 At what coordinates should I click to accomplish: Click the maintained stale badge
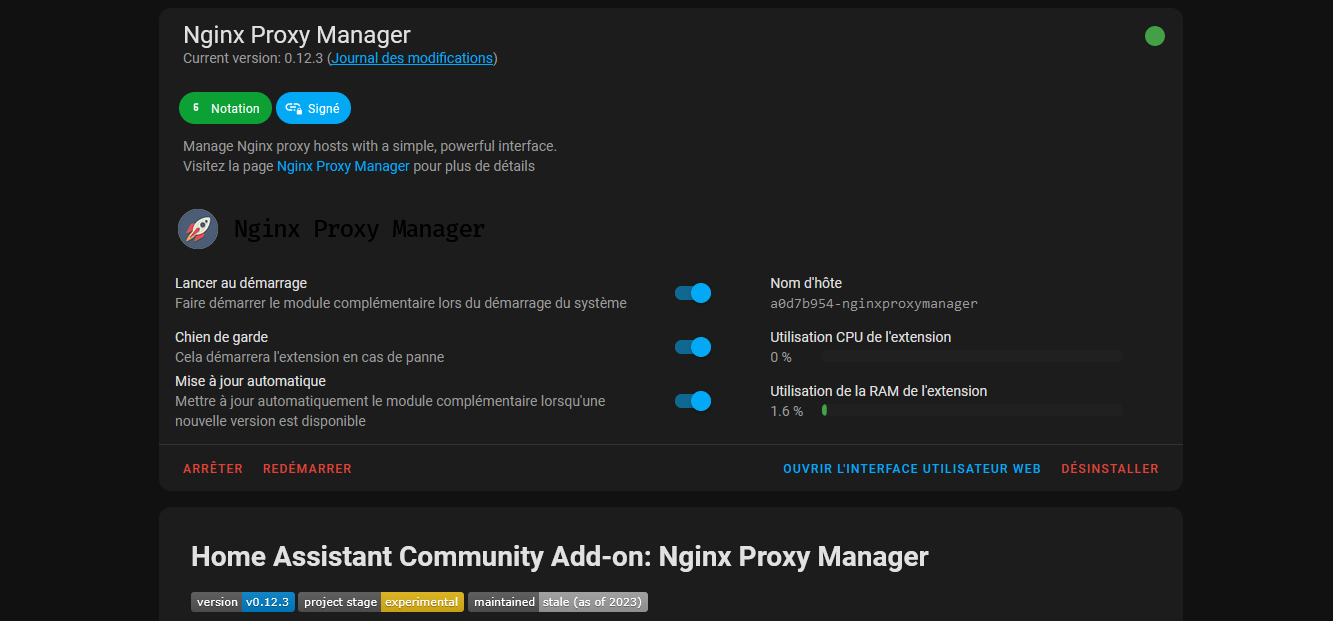click(558, 602)
